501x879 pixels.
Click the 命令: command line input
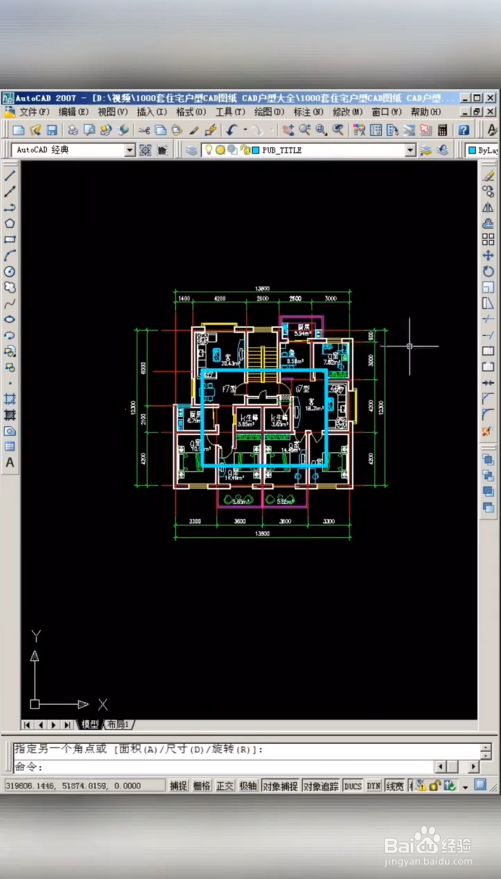[224, 767]
